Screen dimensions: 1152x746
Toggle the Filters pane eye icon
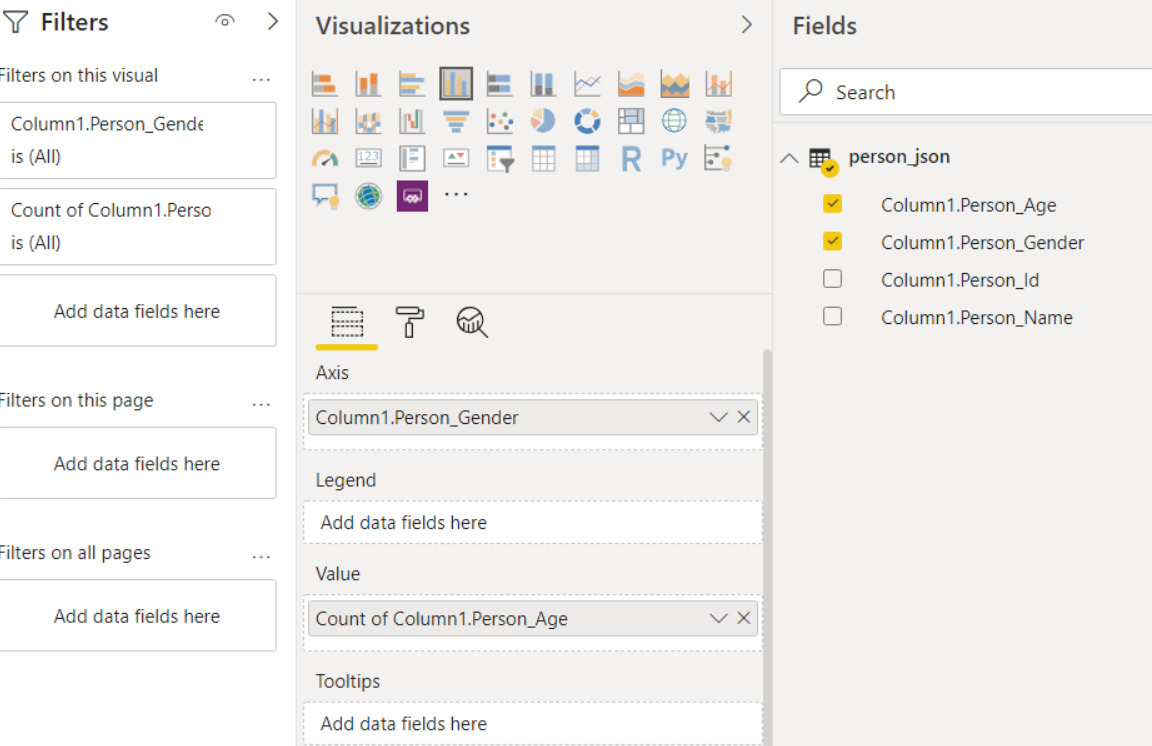pyautogui.click(x=225, y=21)
